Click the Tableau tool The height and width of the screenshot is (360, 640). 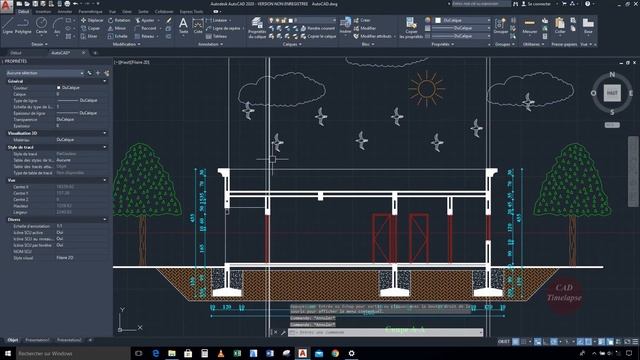[216, 36]
